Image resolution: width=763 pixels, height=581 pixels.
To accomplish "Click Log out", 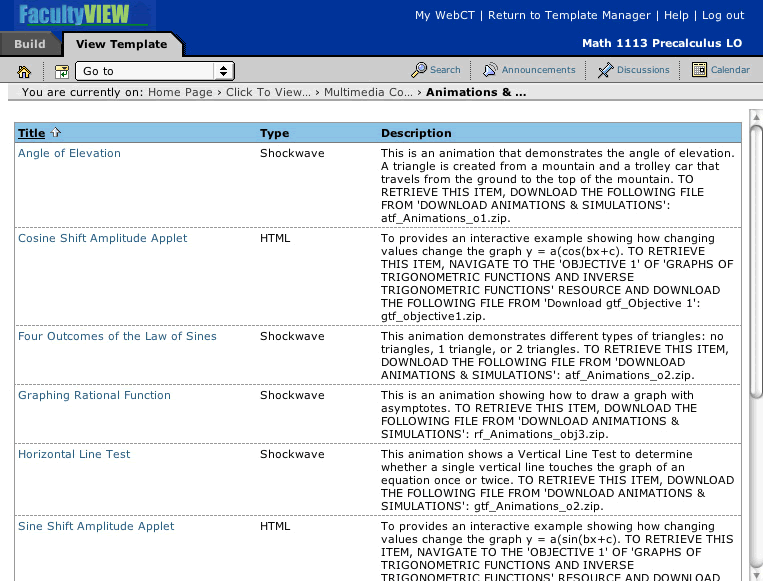I will point(723,15).
